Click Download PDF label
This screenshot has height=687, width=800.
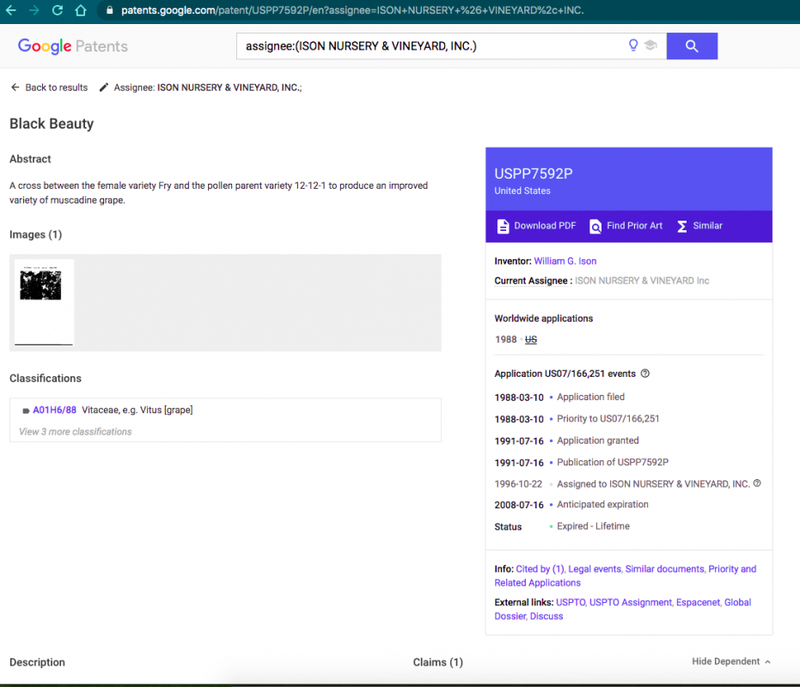(545, 225)
